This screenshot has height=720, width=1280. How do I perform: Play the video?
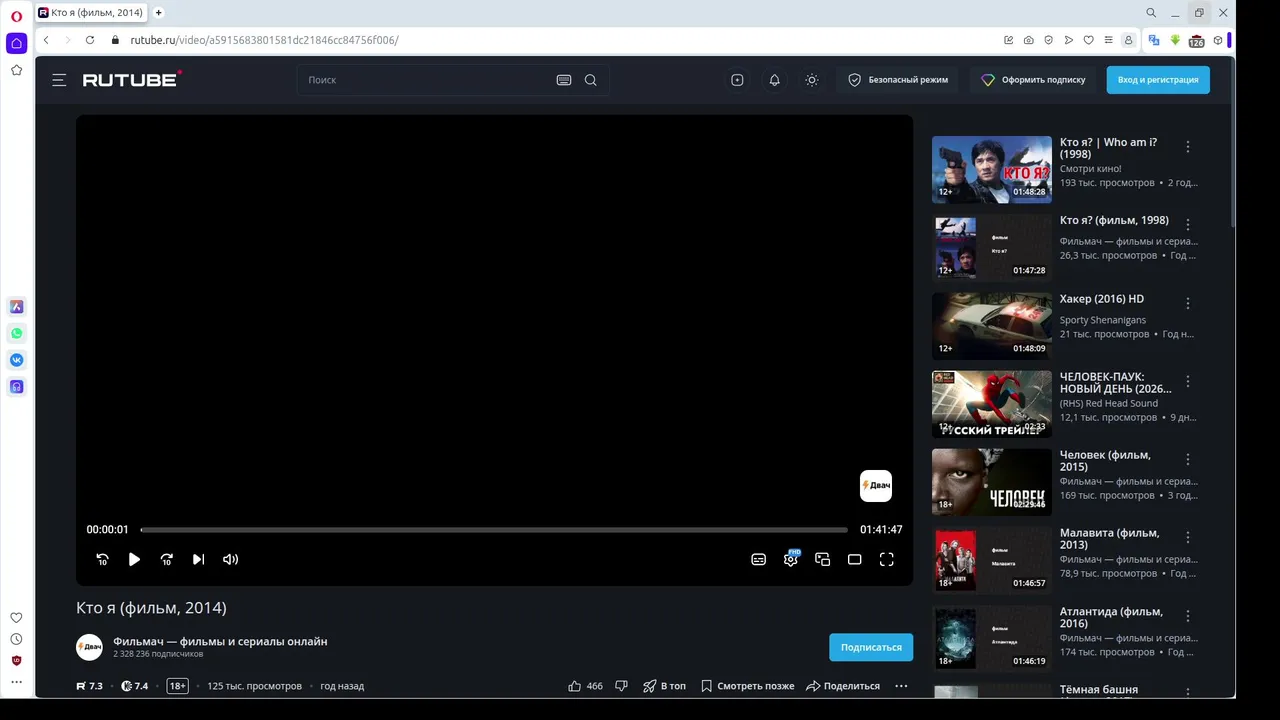pyautogui.click(x=134, y=559)
